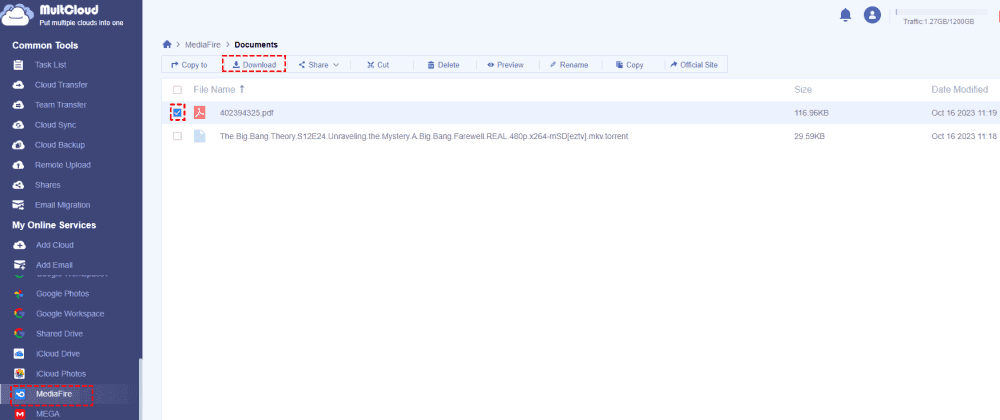Click the Shares sidebar icon
This screenshot has height=420, width=1000.
tap(18, 185)
